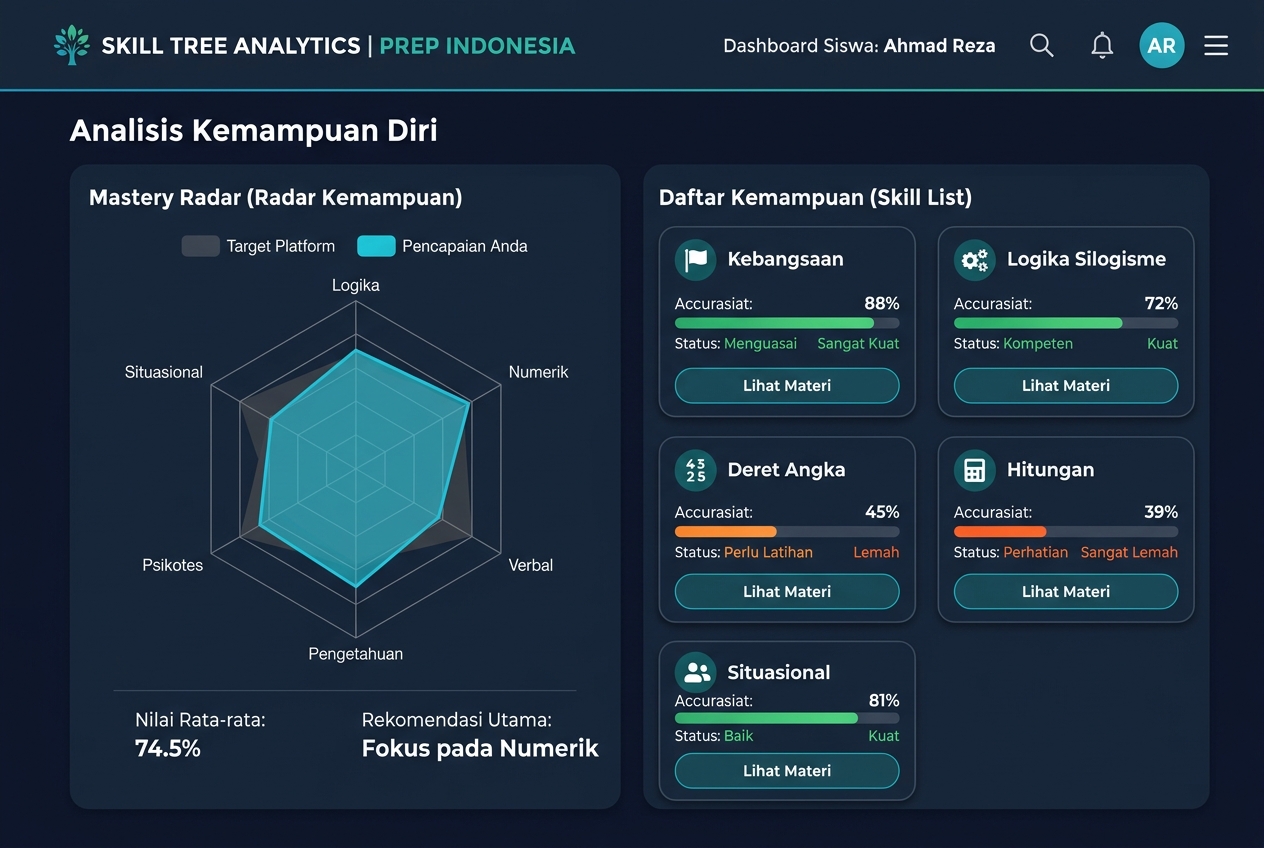This screenshot has width=1264, height=848.
Task: Click Lihat Materi for Kebangsaan
Action: (787, 385)
